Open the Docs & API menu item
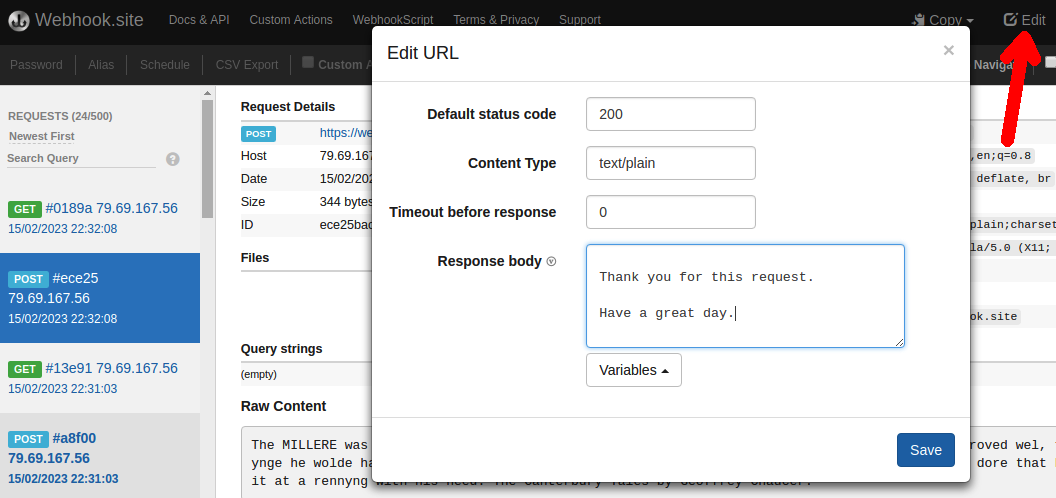Image resolution: width=1056 pixels, height=498 pixels. [x=198, y=20]
